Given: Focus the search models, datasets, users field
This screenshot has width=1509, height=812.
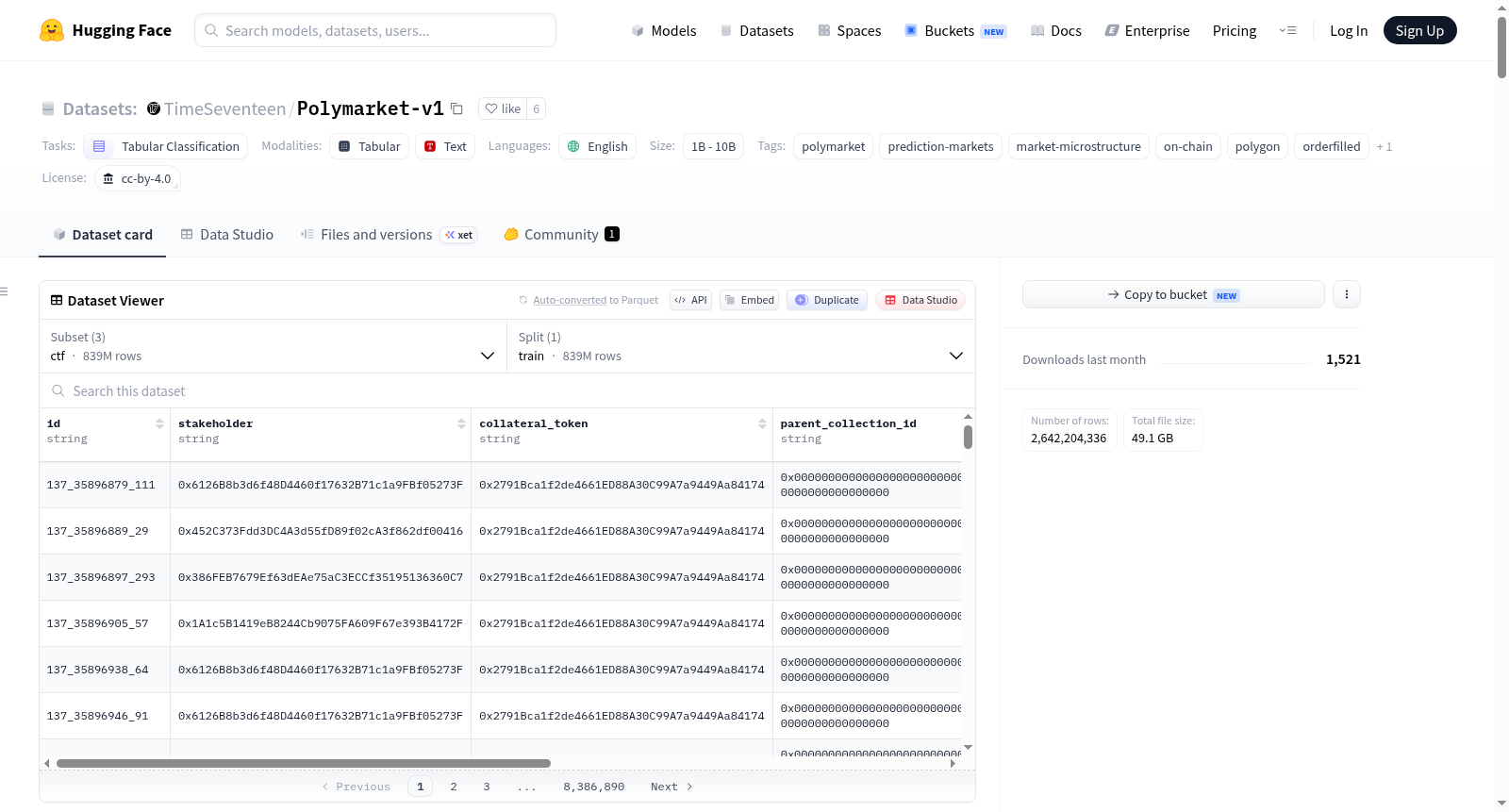Looking at the screenshot, I should point(375,30).
